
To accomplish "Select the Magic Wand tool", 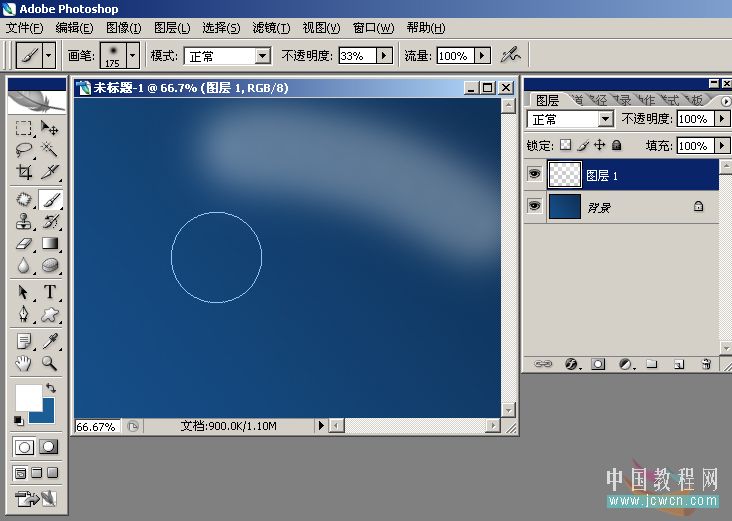I will point(49,150).
